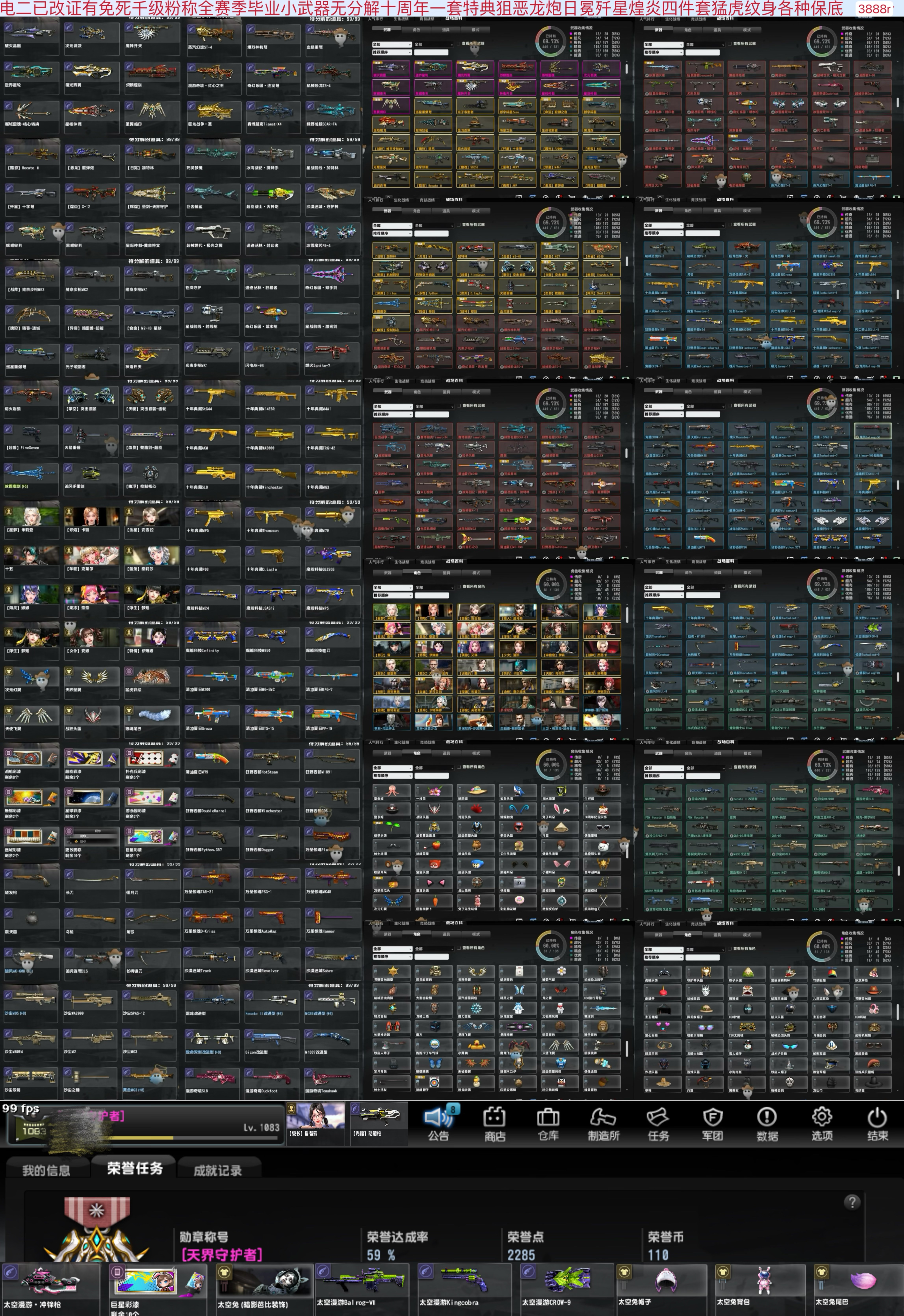The image size is (904, 1316).
Task: Click search field in top-left encyclopedia panel
Action: click(x=431, y=52)
